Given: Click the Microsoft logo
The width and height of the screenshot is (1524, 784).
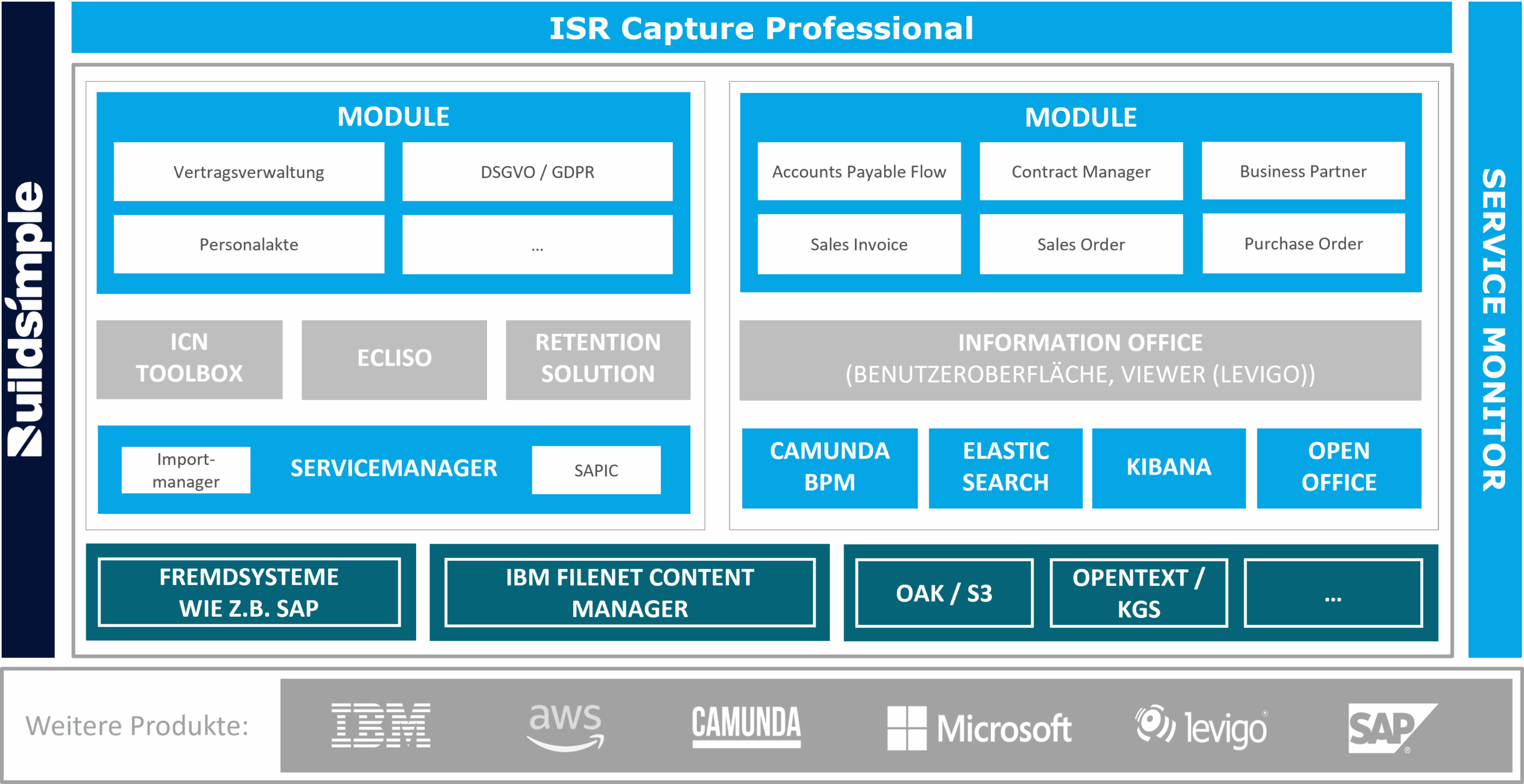Looking at the screenshot, I should coord(979,727).
